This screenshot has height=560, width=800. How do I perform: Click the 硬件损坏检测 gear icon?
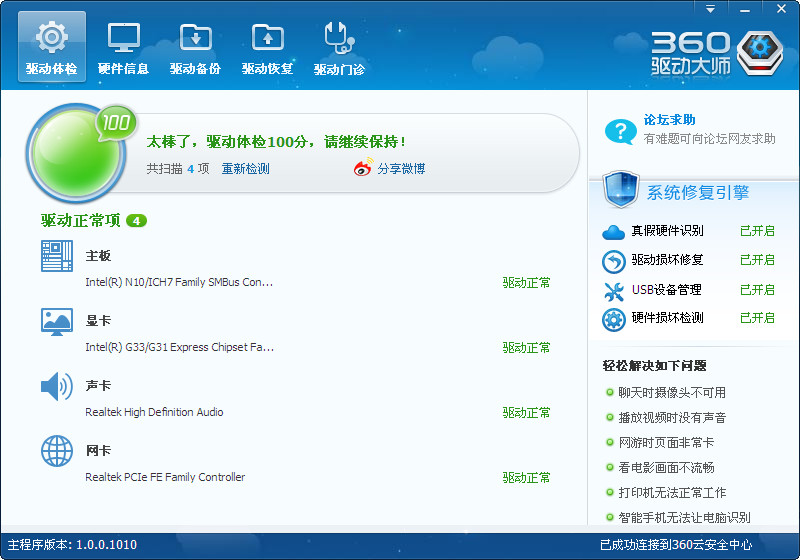point(613,320)
